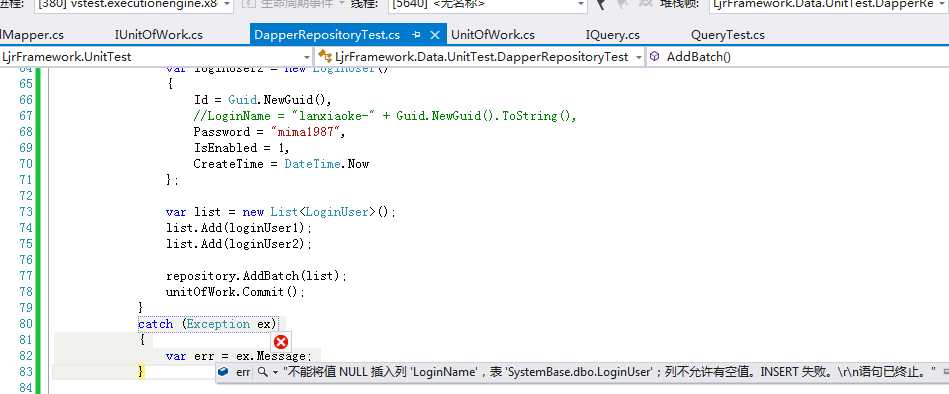Open the process dropdown showing vstest.executionengine
Image resolution: width=949 pixels, height=394 pixels.
(134, 5)
